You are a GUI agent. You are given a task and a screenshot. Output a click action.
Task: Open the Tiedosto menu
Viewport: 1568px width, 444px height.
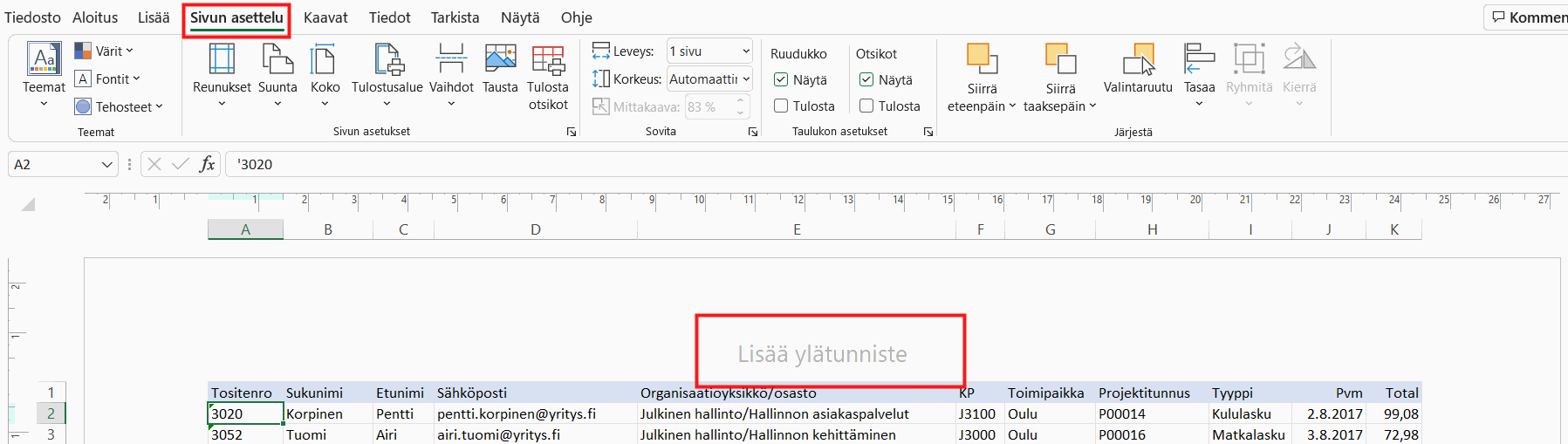32,17
